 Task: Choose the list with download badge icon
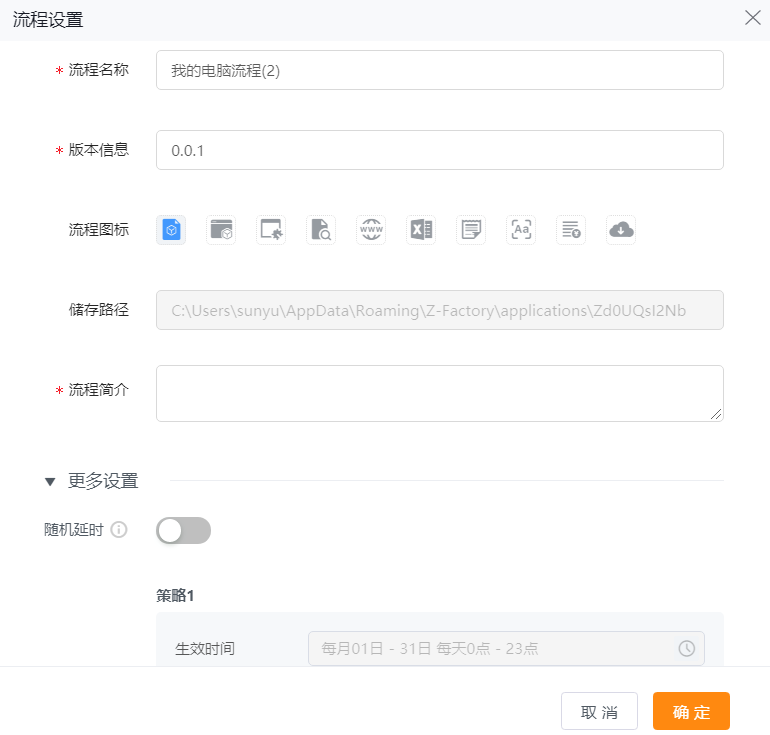click(571, 230)
